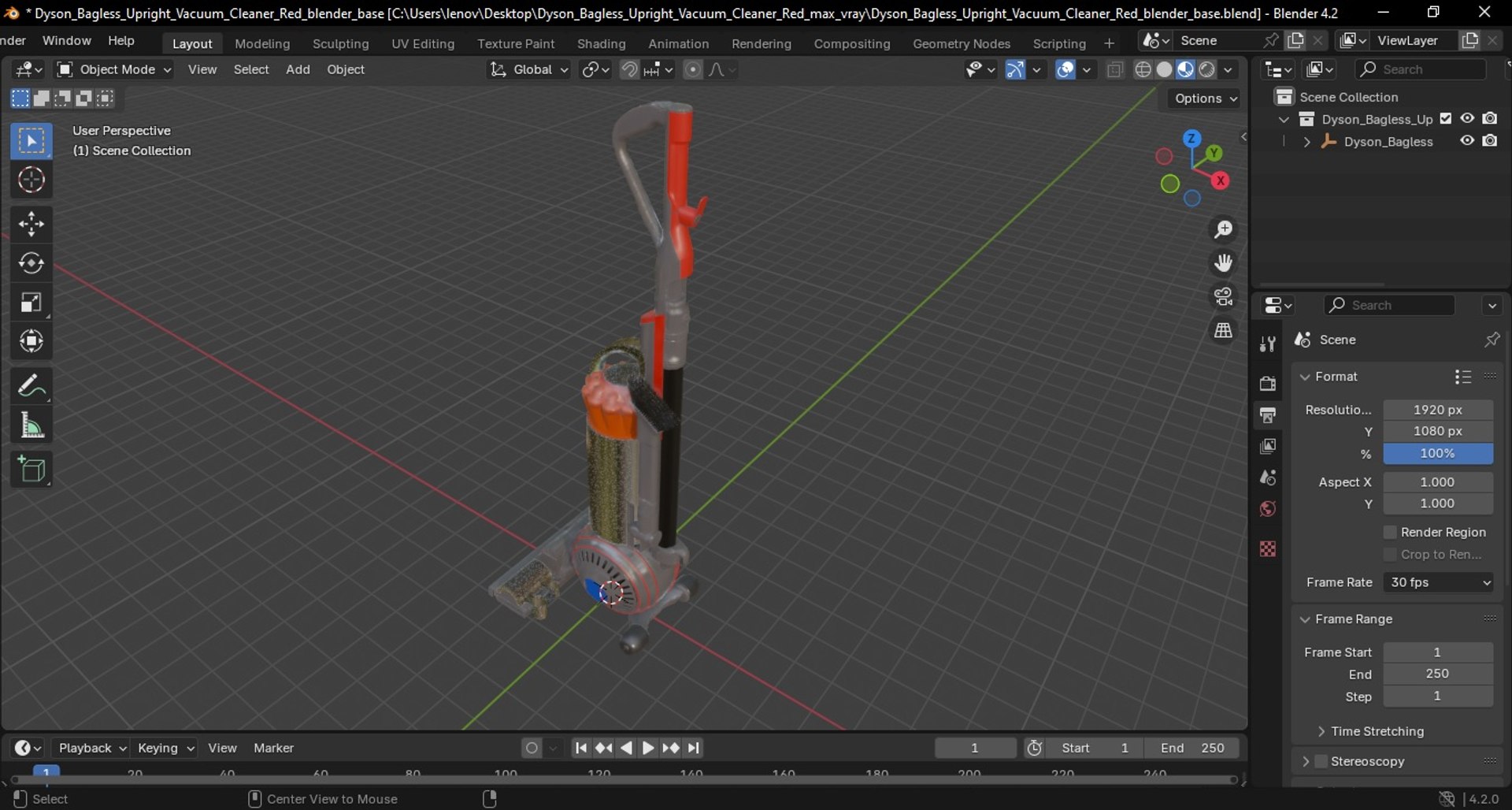This screenshot has width=1512, height=810.
Task: Click the viewport zoom magnifier icon
Action: coord(1223,229)
